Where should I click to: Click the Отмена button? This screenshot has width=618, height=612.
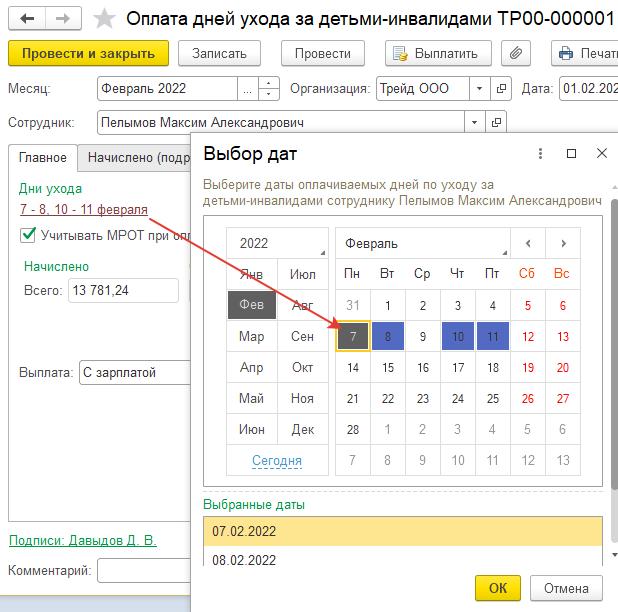[x=566, y=588]
